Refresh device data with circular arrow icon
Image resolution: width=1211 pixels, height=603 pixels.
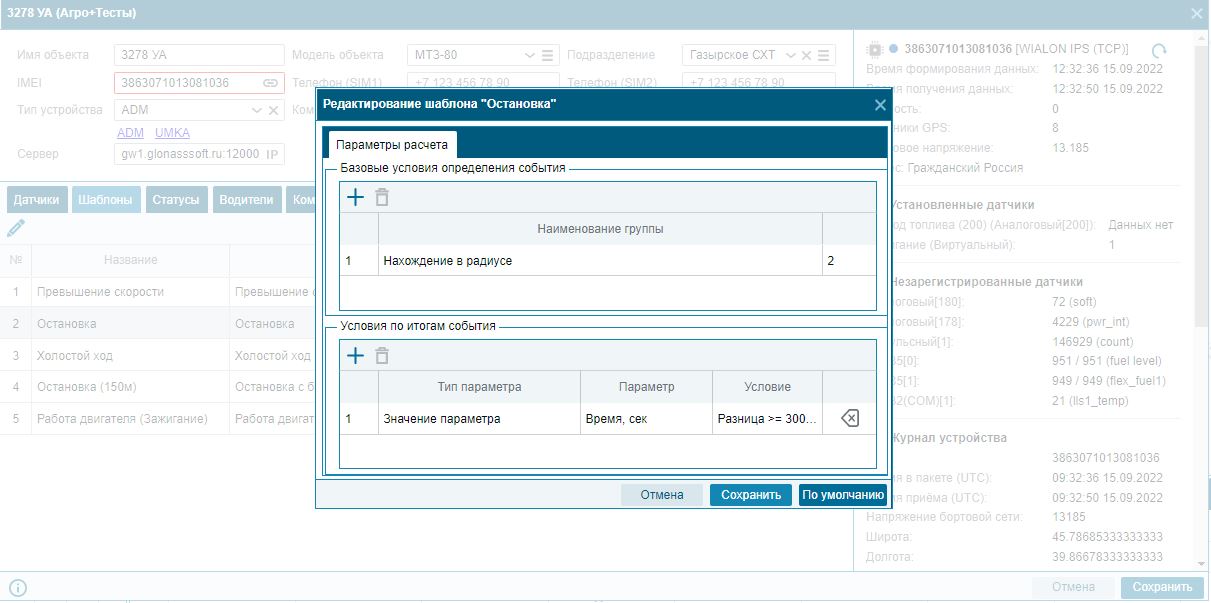click(x=1159, y=49)
